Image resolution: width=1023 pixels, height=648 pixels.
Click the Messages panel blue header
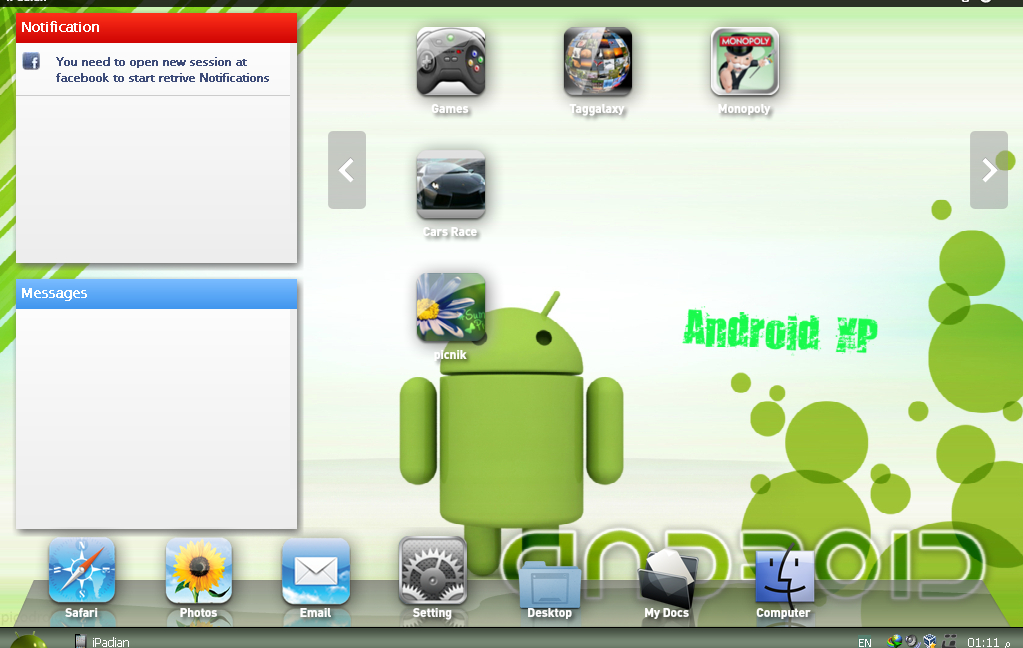(157, 294)
